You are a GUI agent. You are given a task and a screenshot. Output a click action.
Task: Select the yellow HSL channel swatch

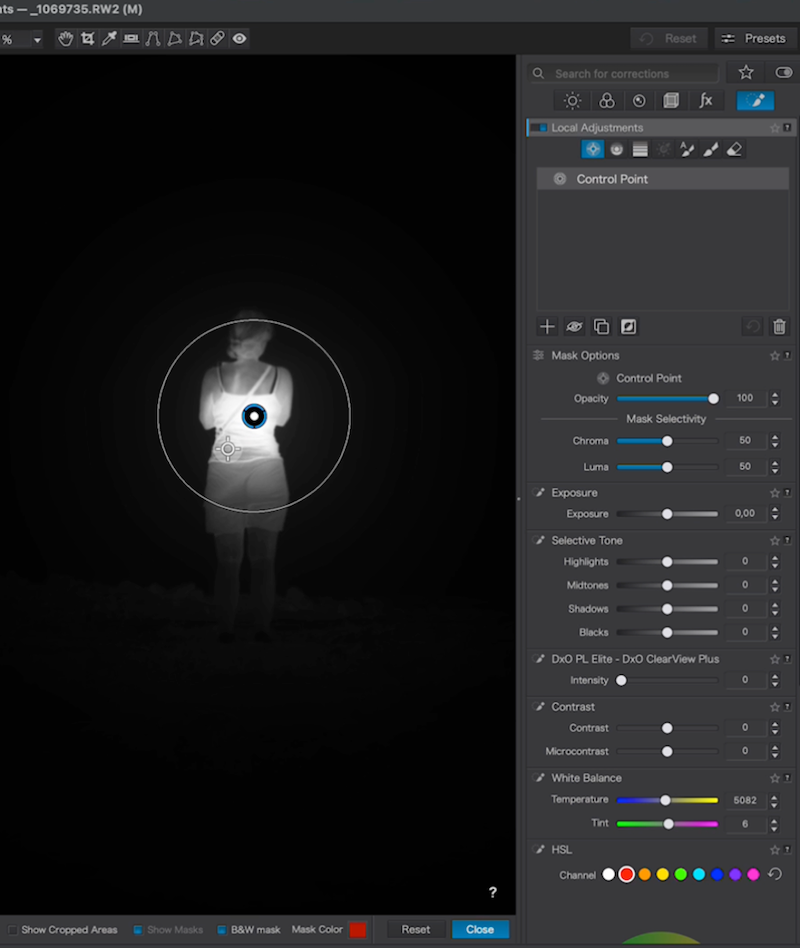click(x=663, y=874)
